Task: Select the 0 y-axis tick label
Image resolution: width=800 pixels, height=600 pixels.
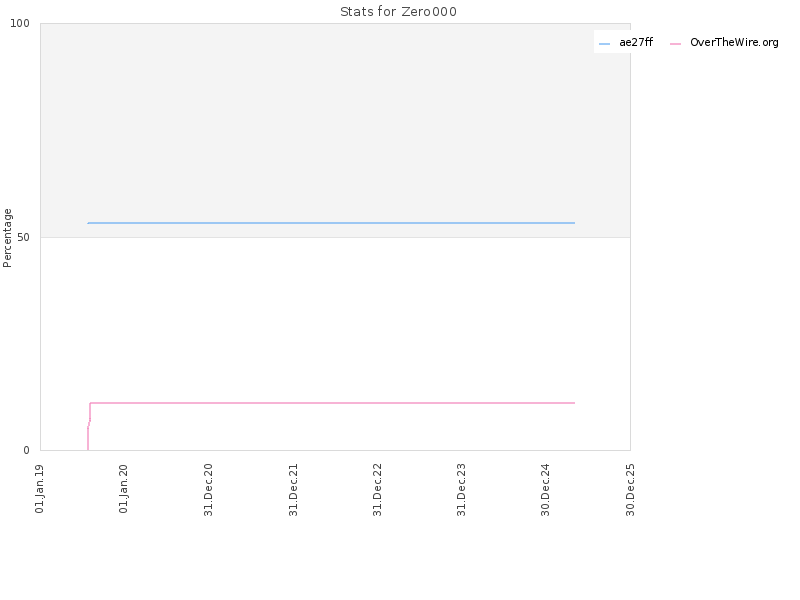Action: 27,450
